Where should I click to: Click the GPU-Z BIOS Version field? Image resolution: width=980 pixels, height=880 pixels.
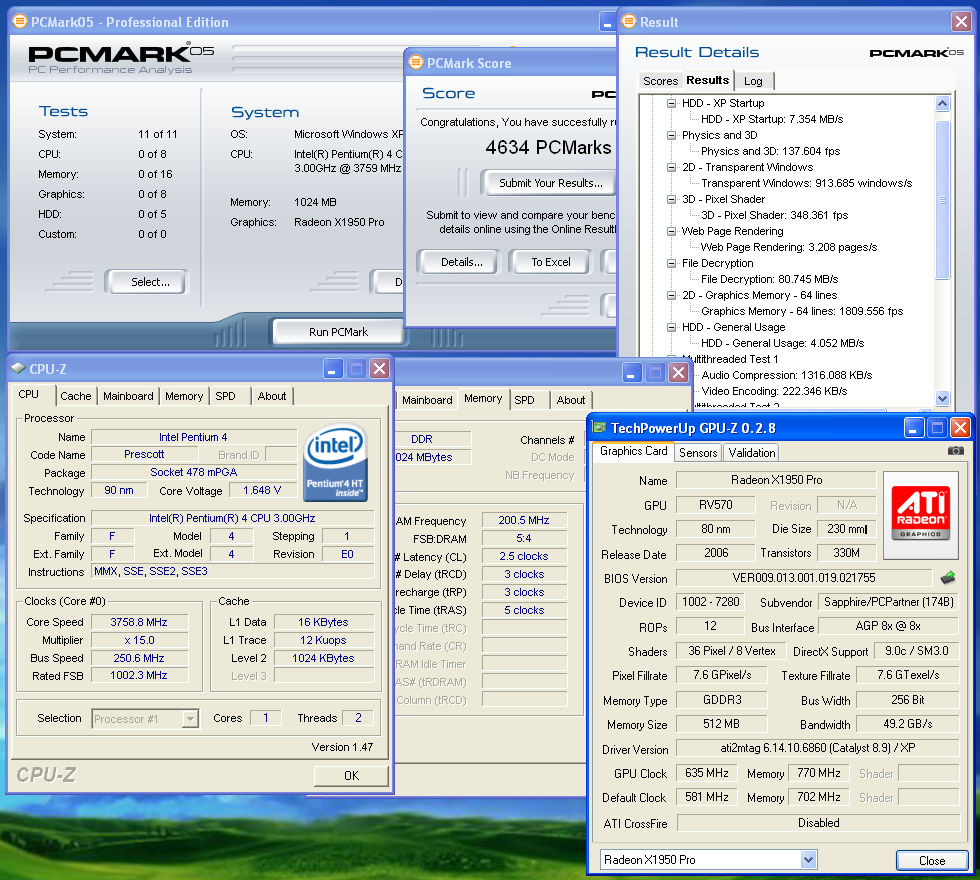[804, 578]
